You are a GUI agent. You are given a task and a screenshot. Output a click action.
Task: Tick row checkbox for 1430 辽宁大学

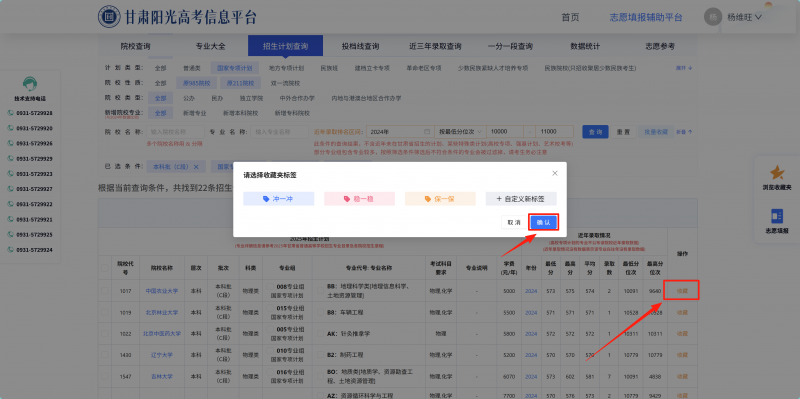coord(105,354)
